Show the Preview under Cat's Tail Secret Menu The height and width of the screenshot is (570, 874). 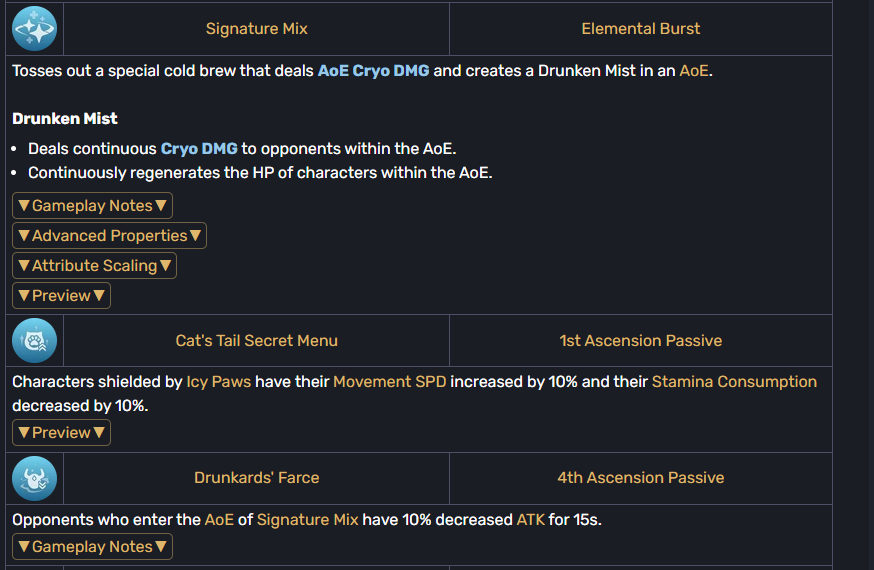pos(61,433)
